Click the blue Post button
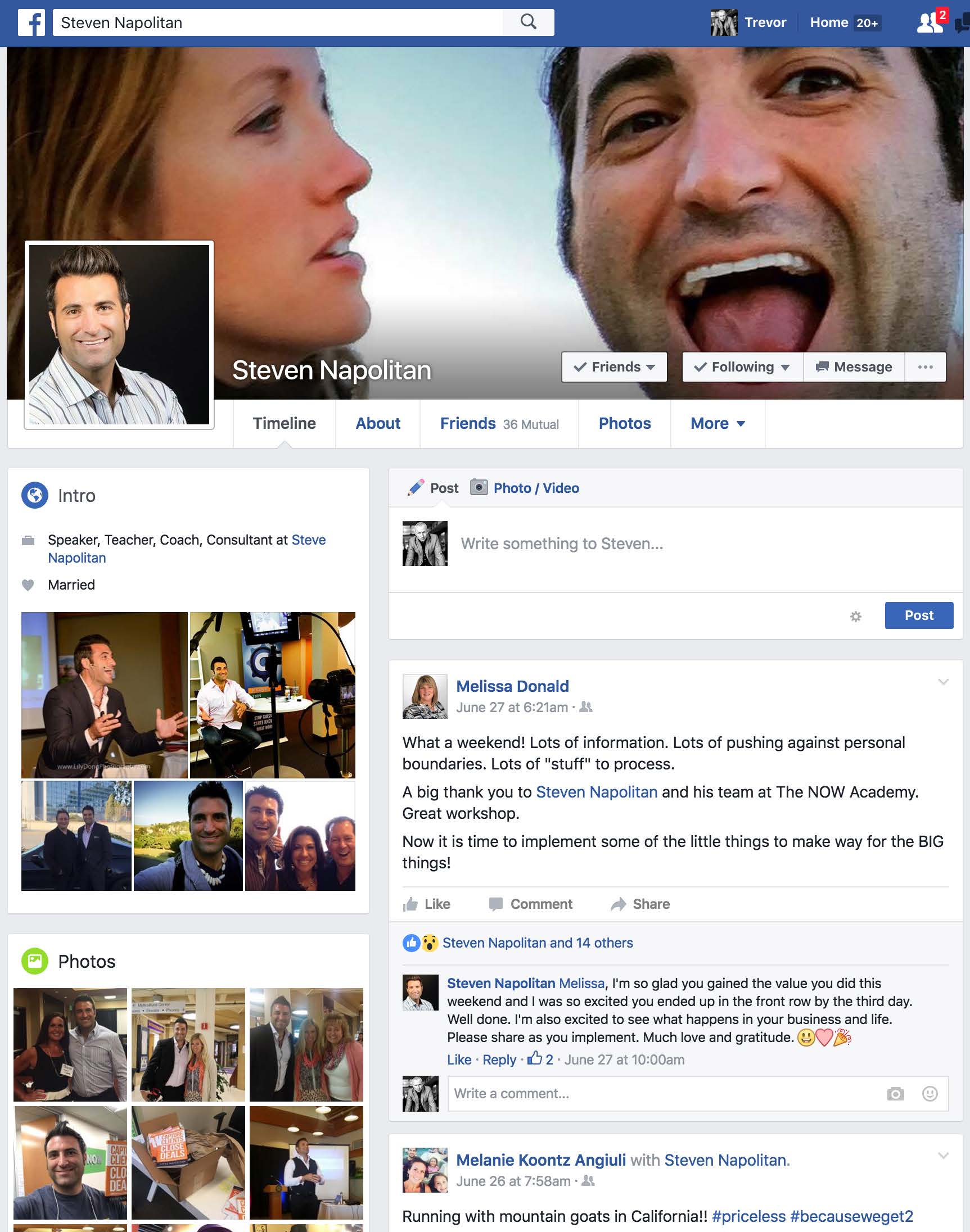 coord(918,615)
